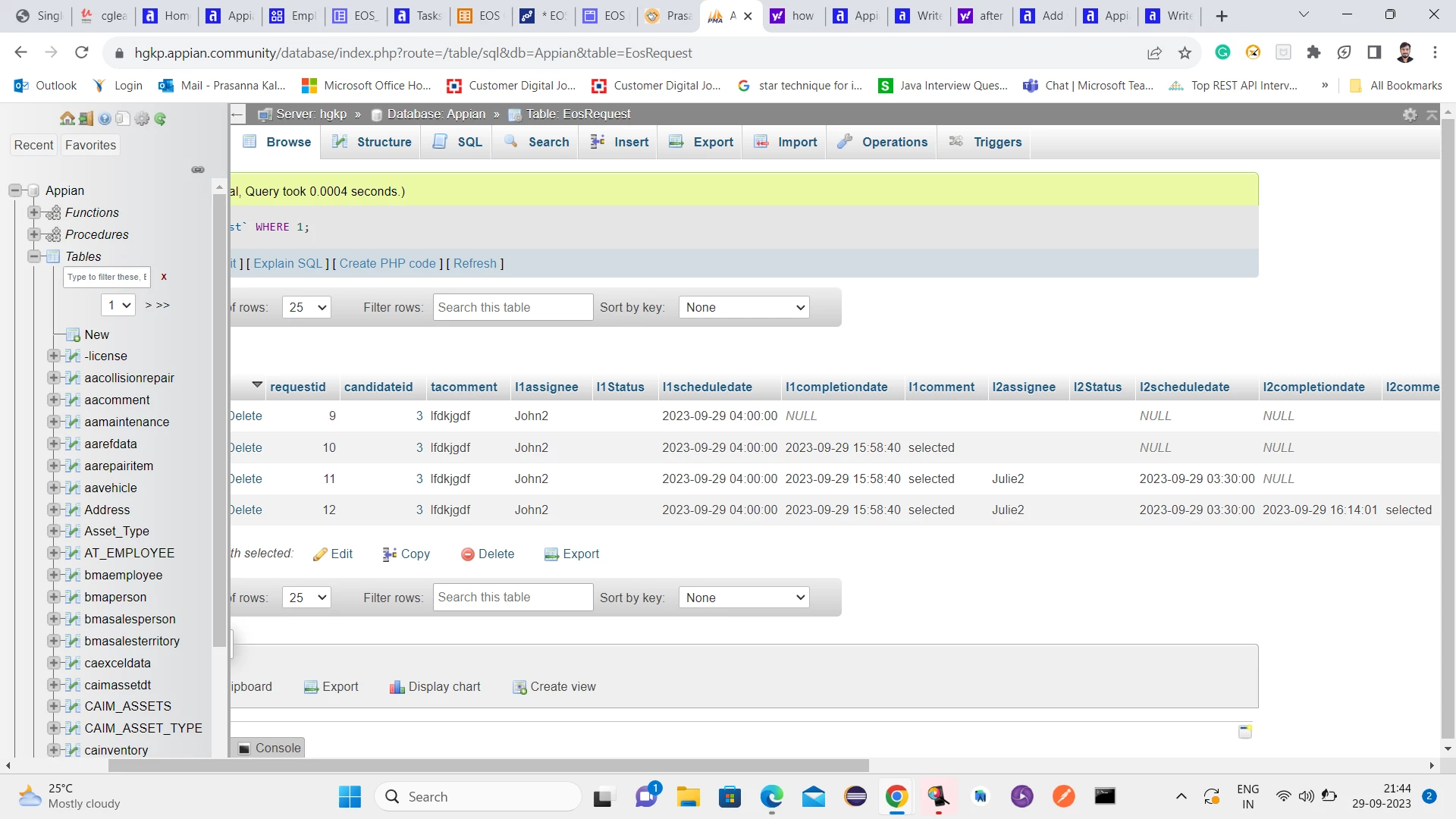Open the Operations tab

(882, 143)
